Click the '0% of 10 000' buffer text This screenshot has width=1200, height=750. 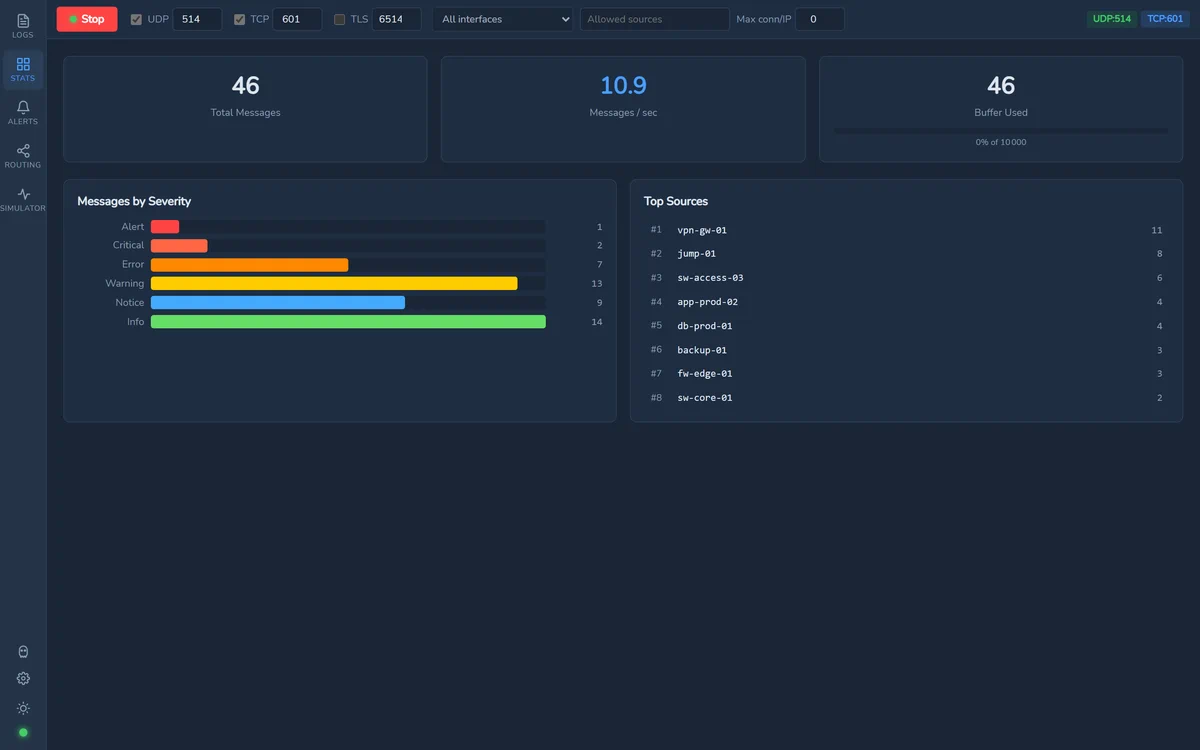tap(1001, 142)
